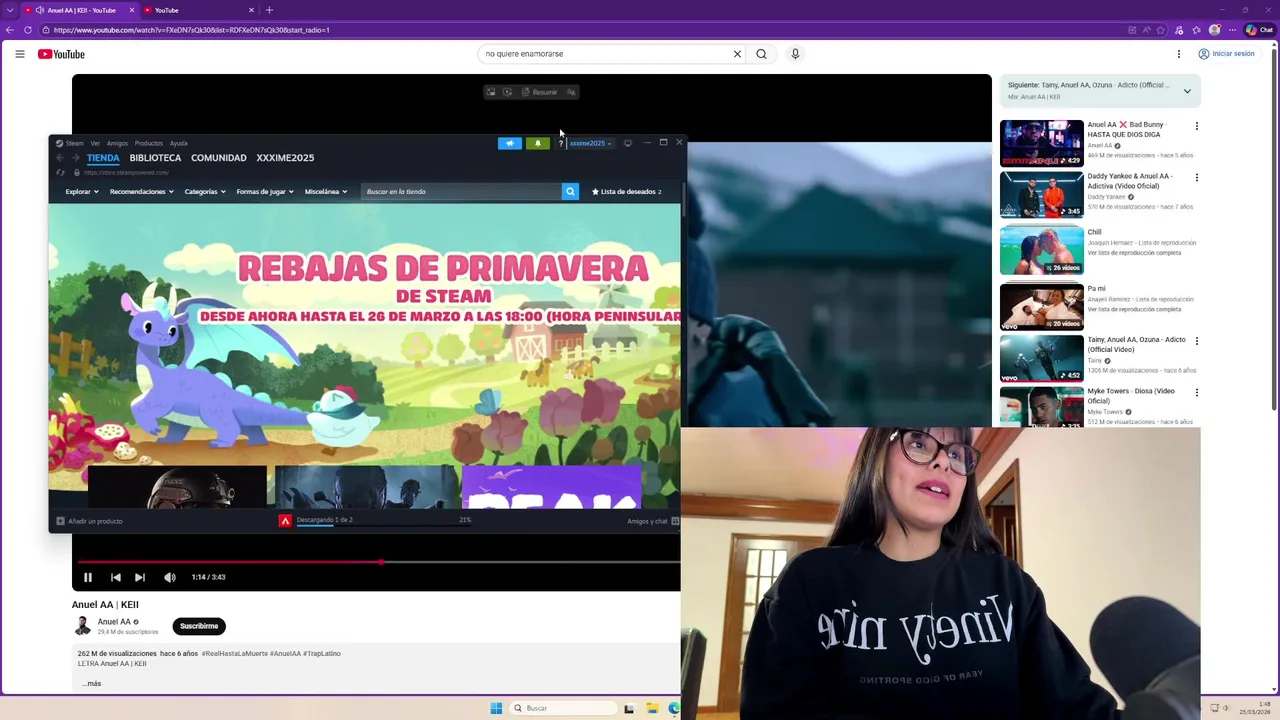Mute the YouTube player volume
Image resolution: width=1280 pixels, height=720 pixels.
[170, 577]
